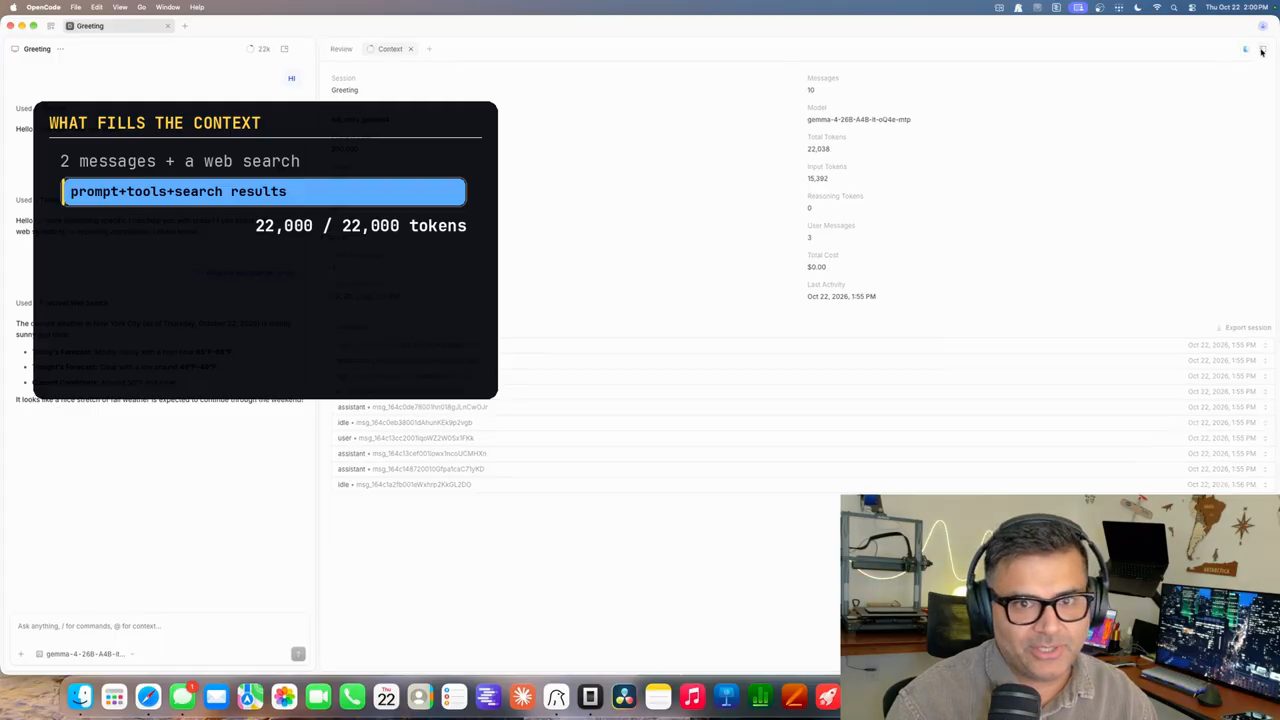Open the gemma-4-26B-A4B model selector

tap(85, 654)
